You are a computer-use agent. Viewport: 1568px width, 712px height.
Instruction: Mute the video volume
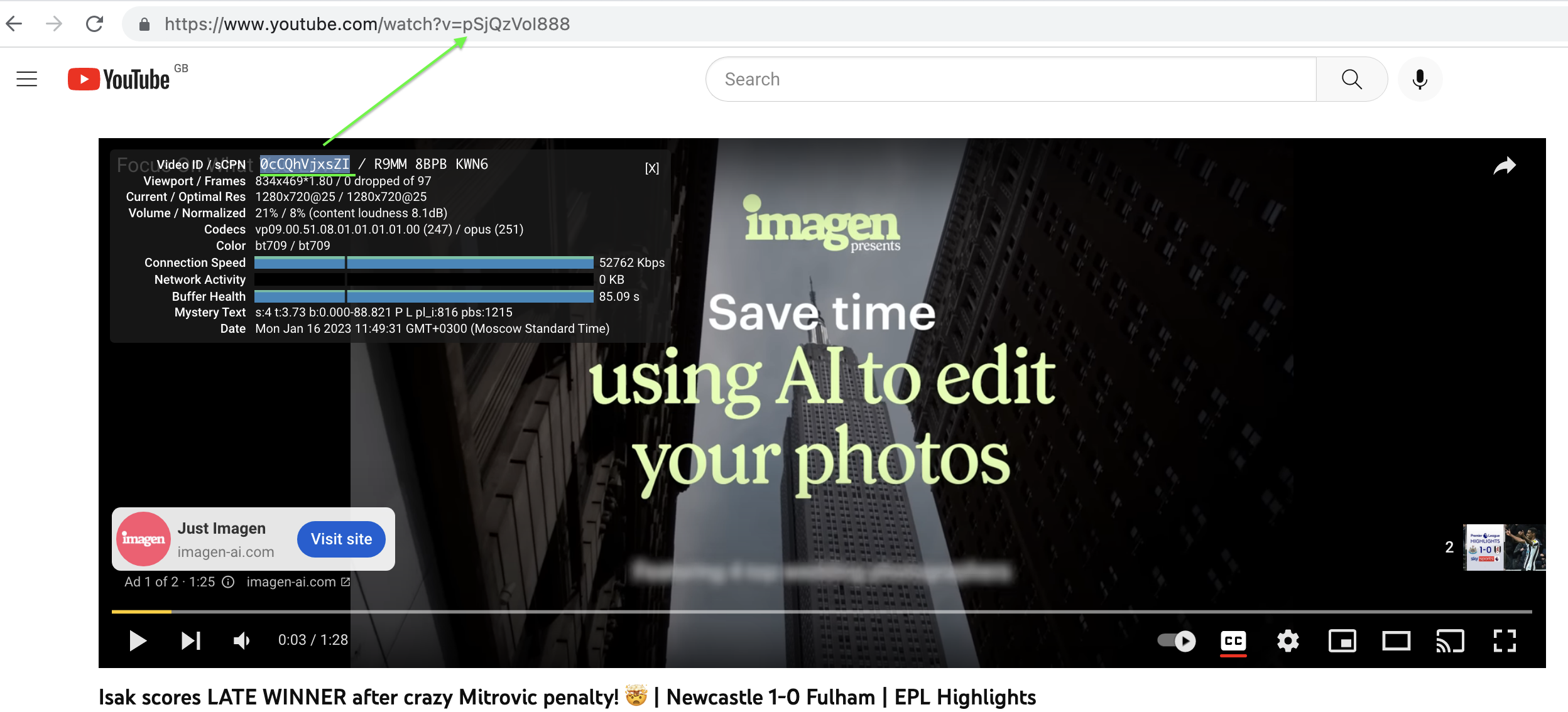[x=242, y=640]
